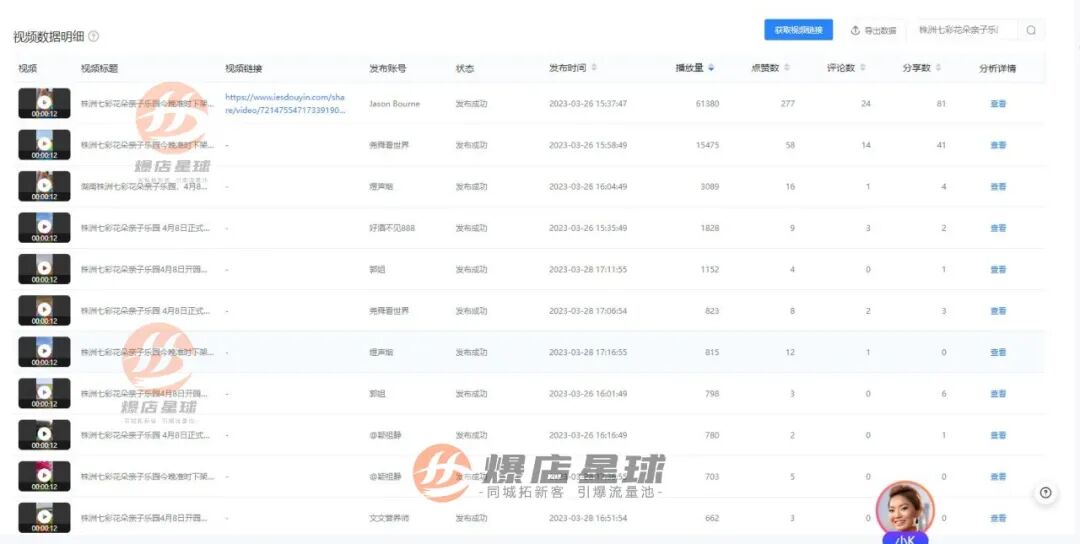Click the 分析详情 column header
This screenshot has height=544, width=1080.
pyautogui.click(x=997, y=68)
